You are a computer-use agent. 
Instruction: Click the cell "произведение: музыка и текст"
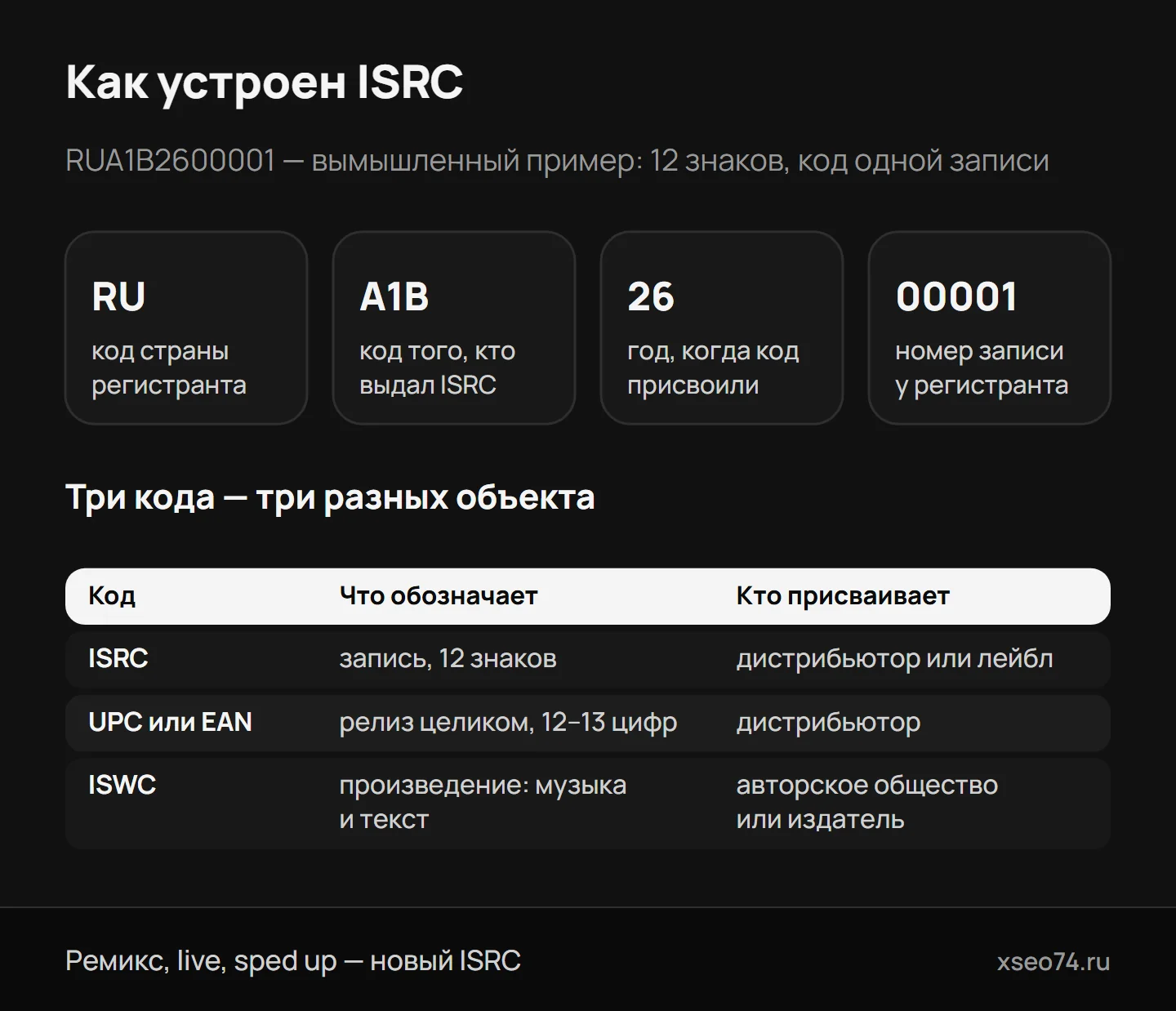pyautogui.click(x=483, y=802)
